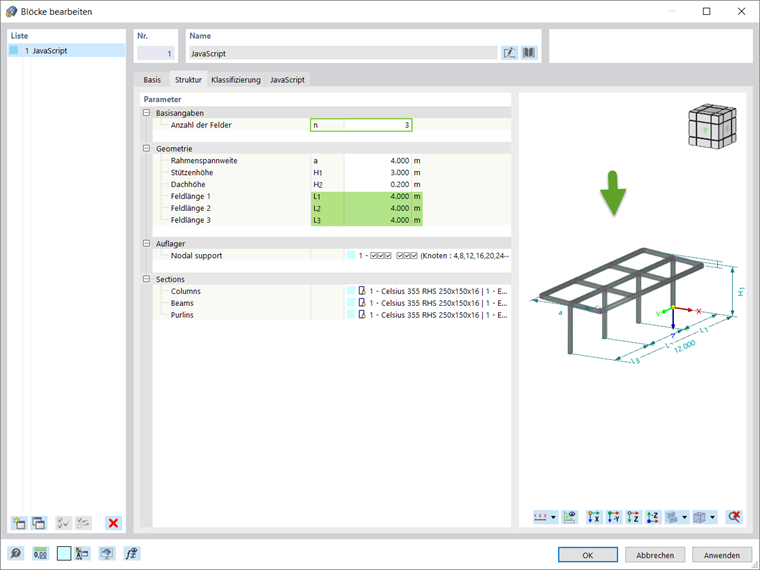This screenshot has height=570, width=760.
Task: Open the help speech-bubble icon
Action: pos(16,554)
